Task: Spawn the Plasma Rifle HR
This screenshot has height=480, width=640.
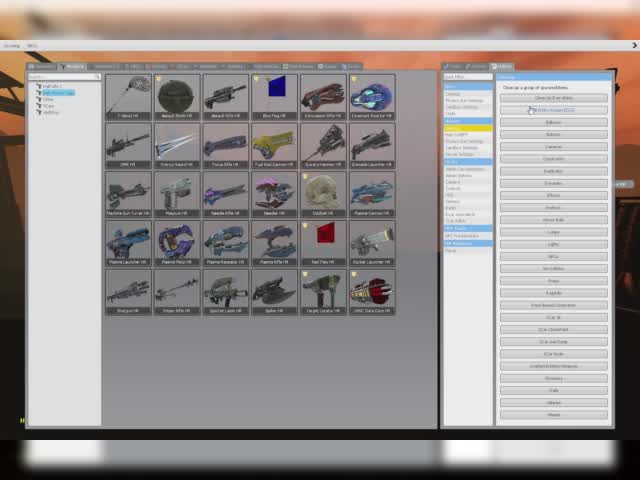Action: (x=274, y=243)
